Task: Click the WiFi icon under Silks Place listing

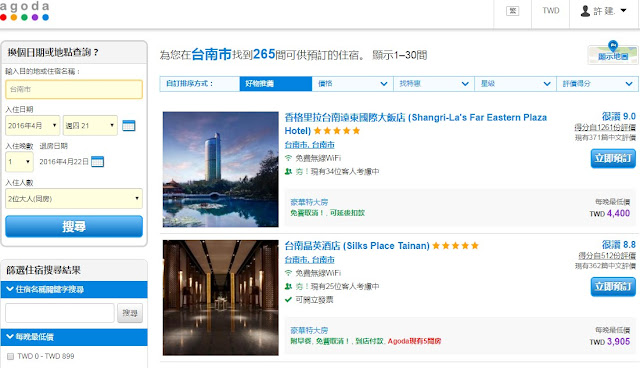Action: coord(288,273)
